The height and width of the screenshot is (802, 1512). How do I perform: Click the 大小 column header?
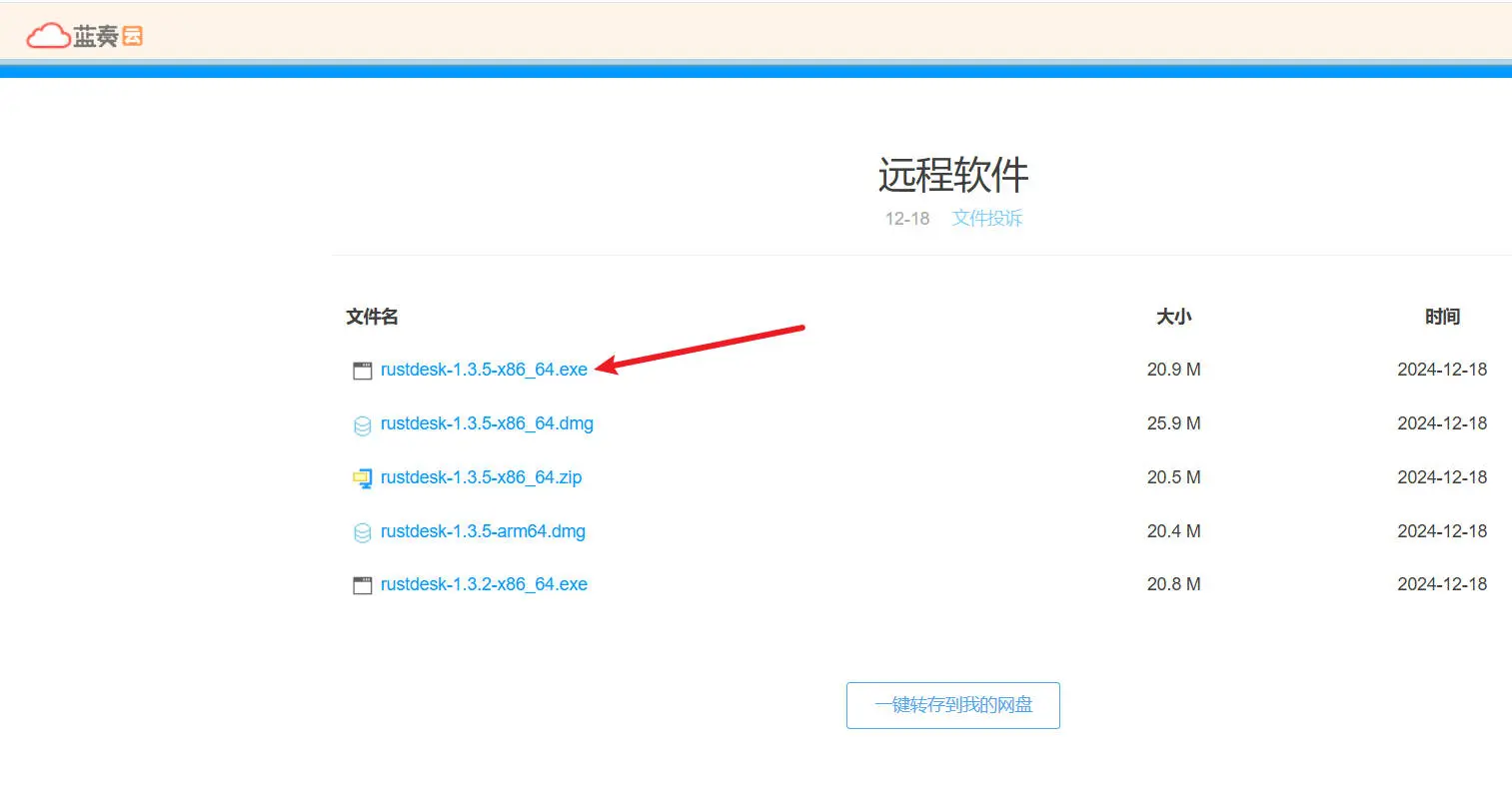[x=1174, y=317]
